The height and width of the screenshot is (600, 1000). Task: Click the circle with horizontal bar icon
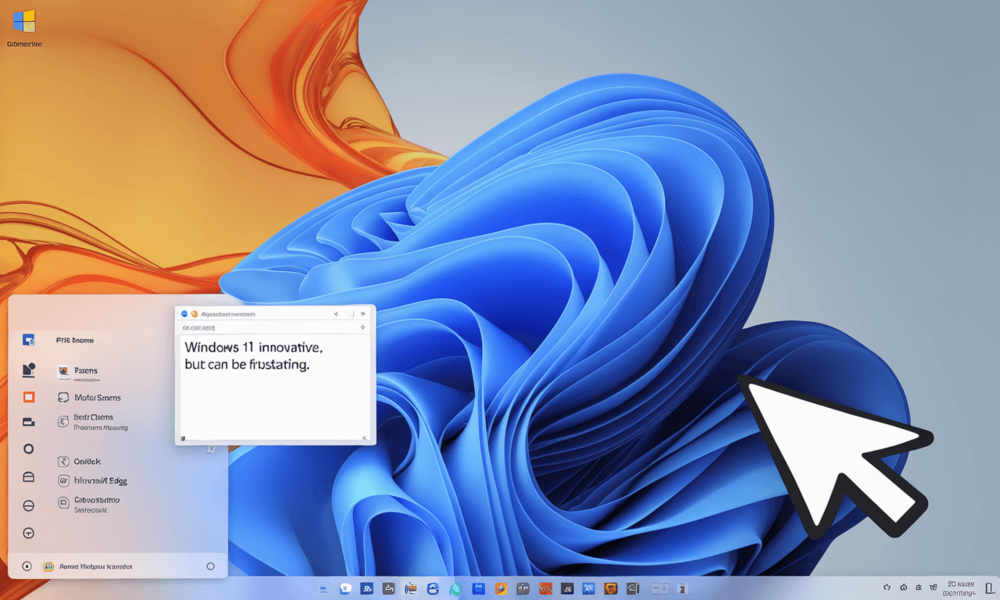28,506
